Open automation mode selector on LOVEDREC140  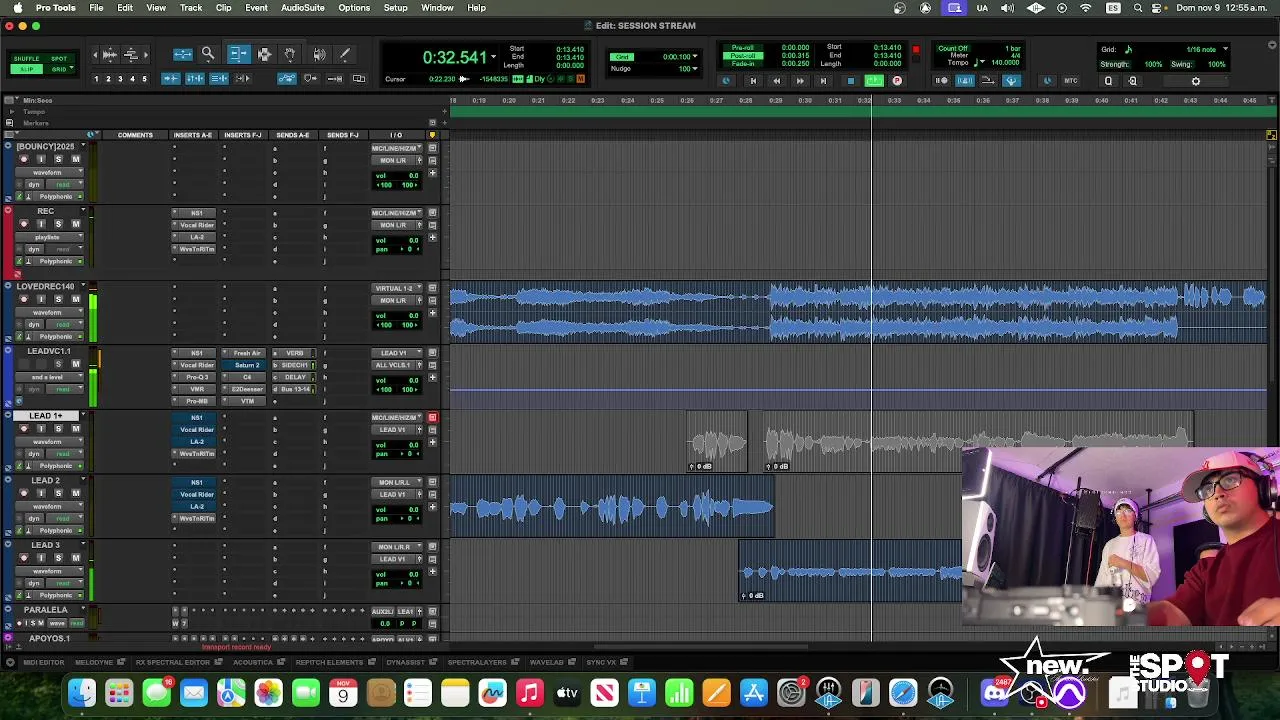point(65,324)
